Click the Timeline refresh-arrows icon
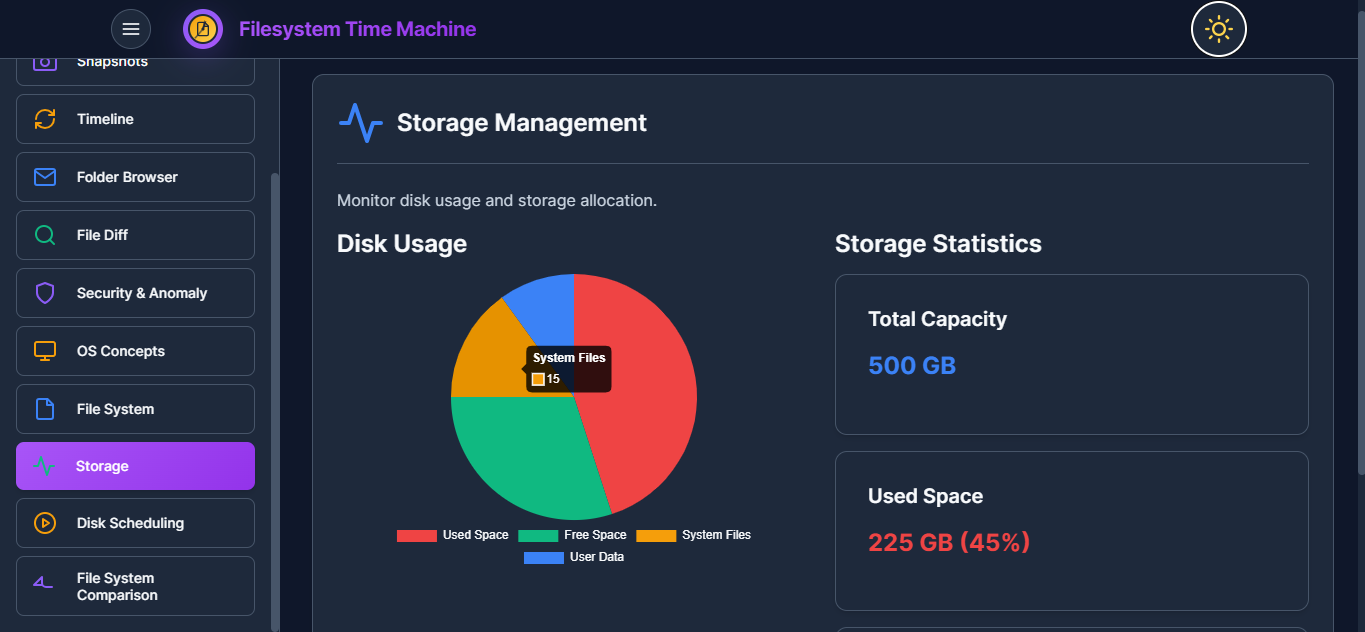This screenshot has width=1365, height=632. point(45,119)
